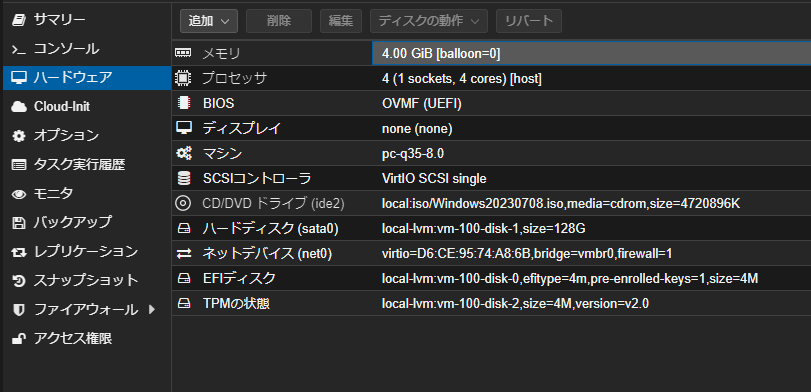Image resolution: width=811 pixels, height=392 pixels.
Task: Select the プロセッサ row label
Action: [x=234, y=79]
